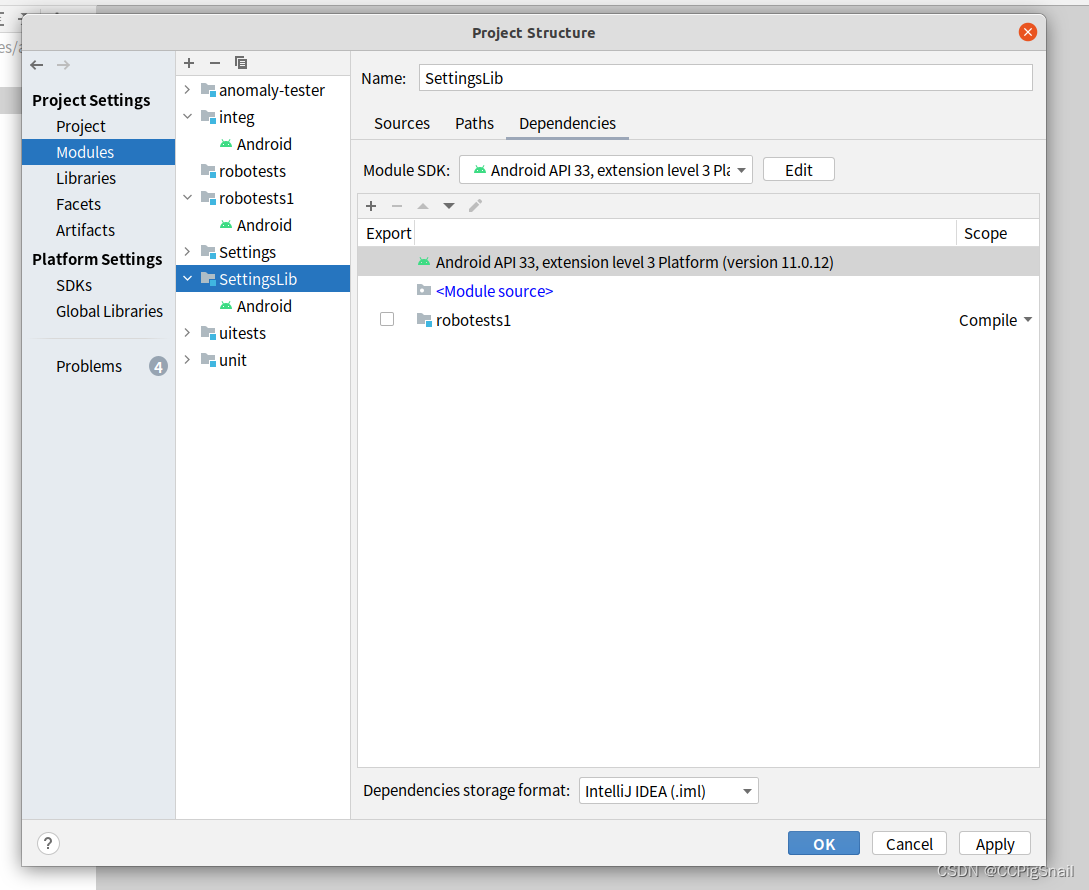
Task: Select the unit module
Action: coord(233,361)
